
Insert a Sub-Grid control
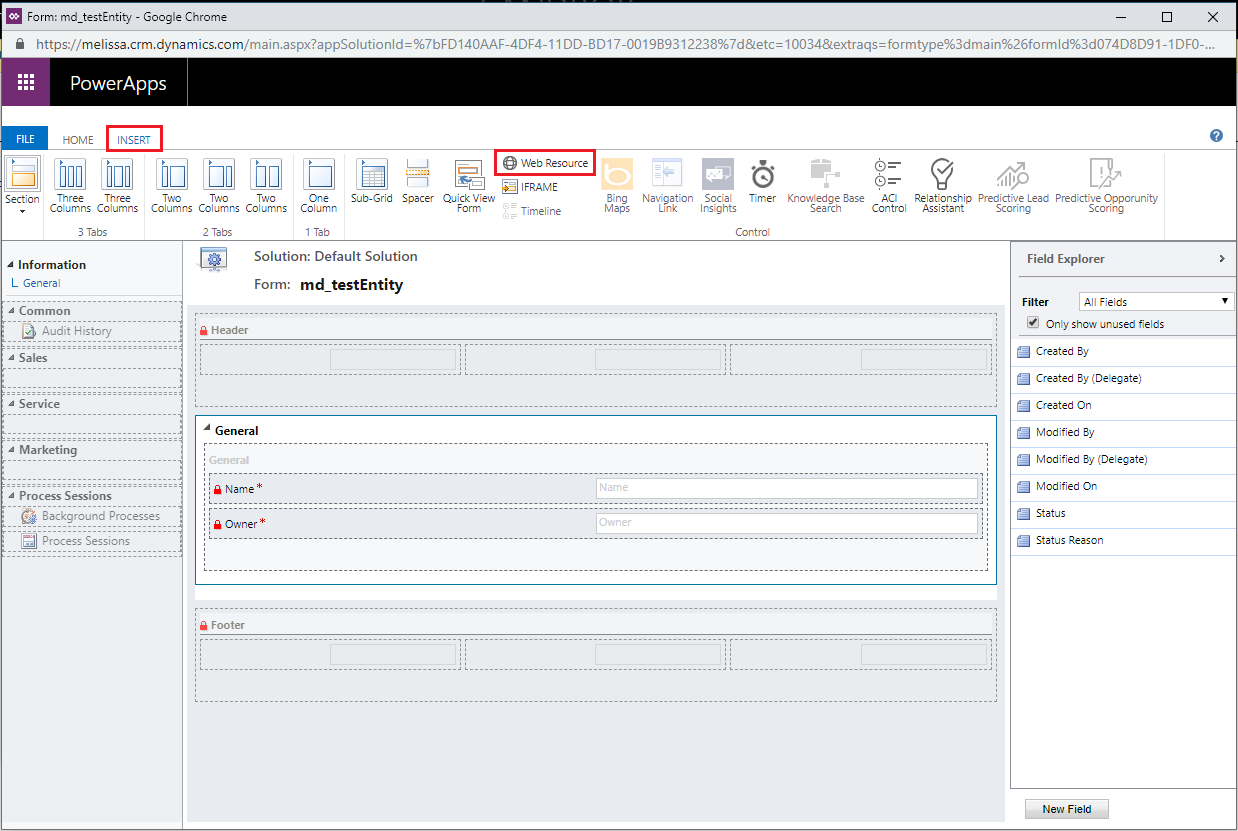[x=372, y=182]
